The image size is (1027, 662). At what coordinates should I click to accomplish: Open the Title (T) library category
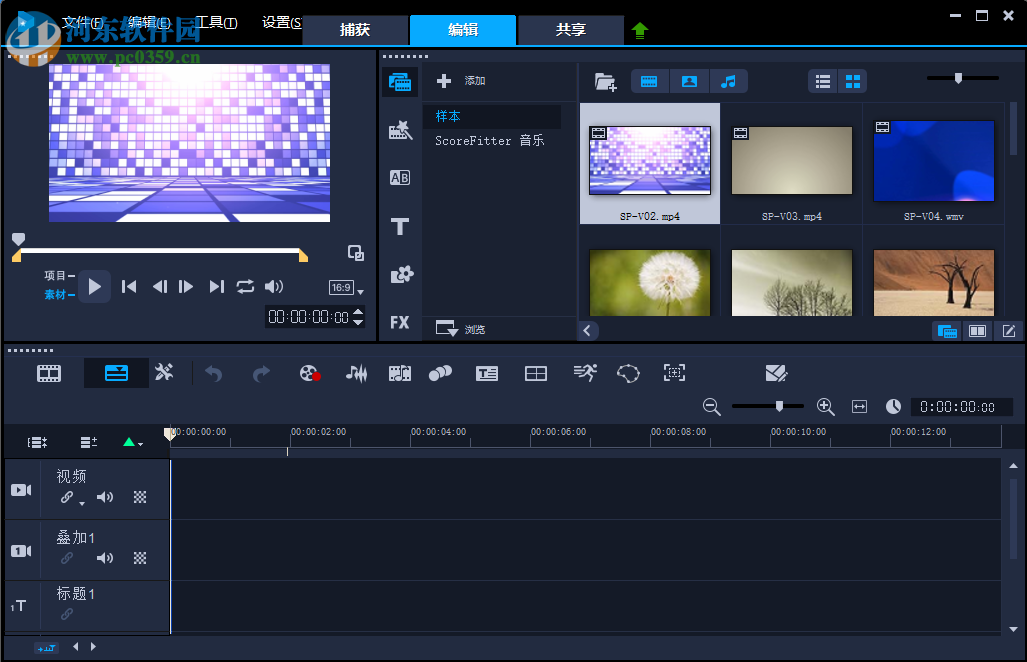[x=400, y=227]
